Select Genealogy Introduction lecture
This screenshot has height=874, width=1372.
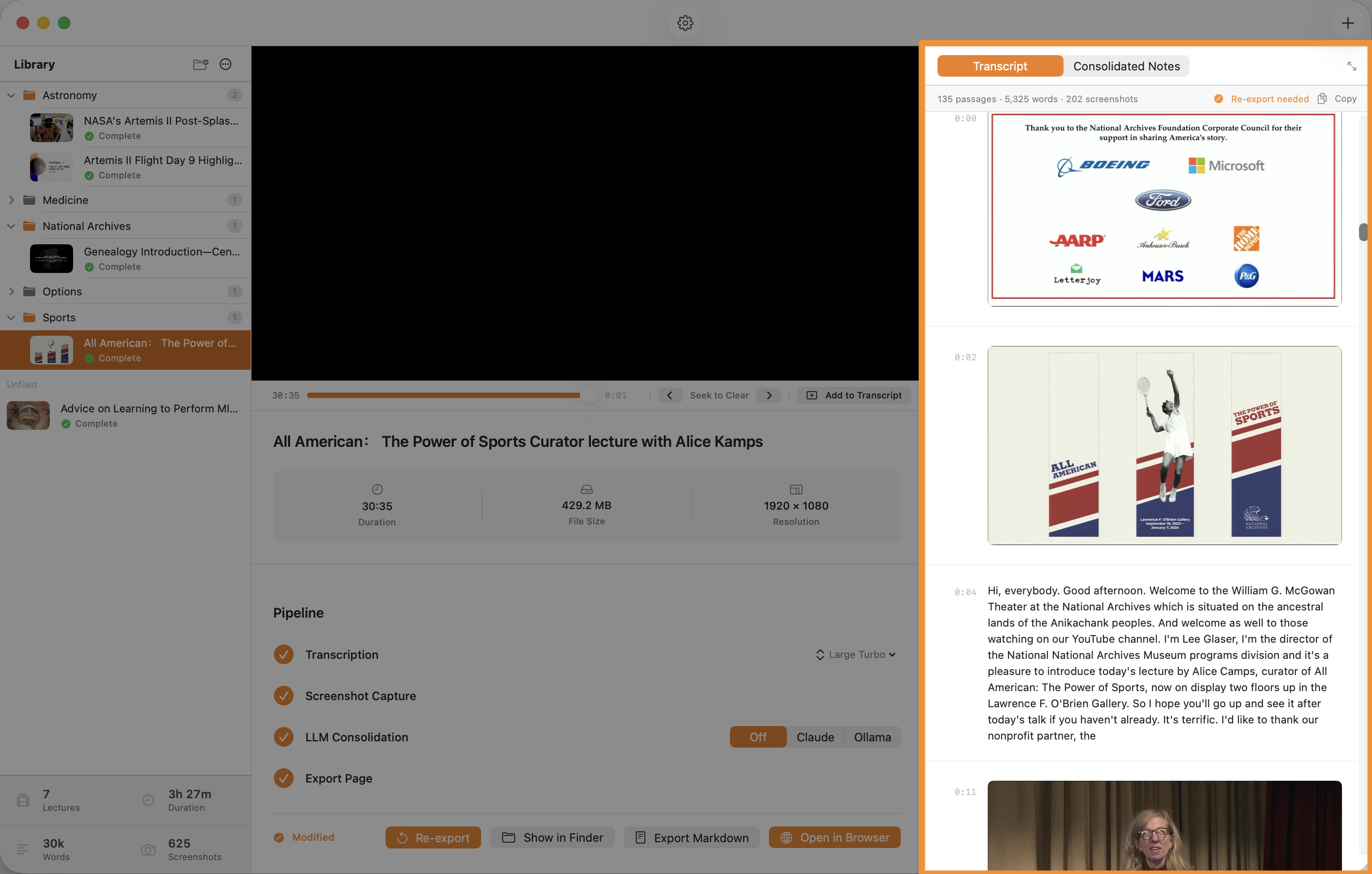[126, 259]
